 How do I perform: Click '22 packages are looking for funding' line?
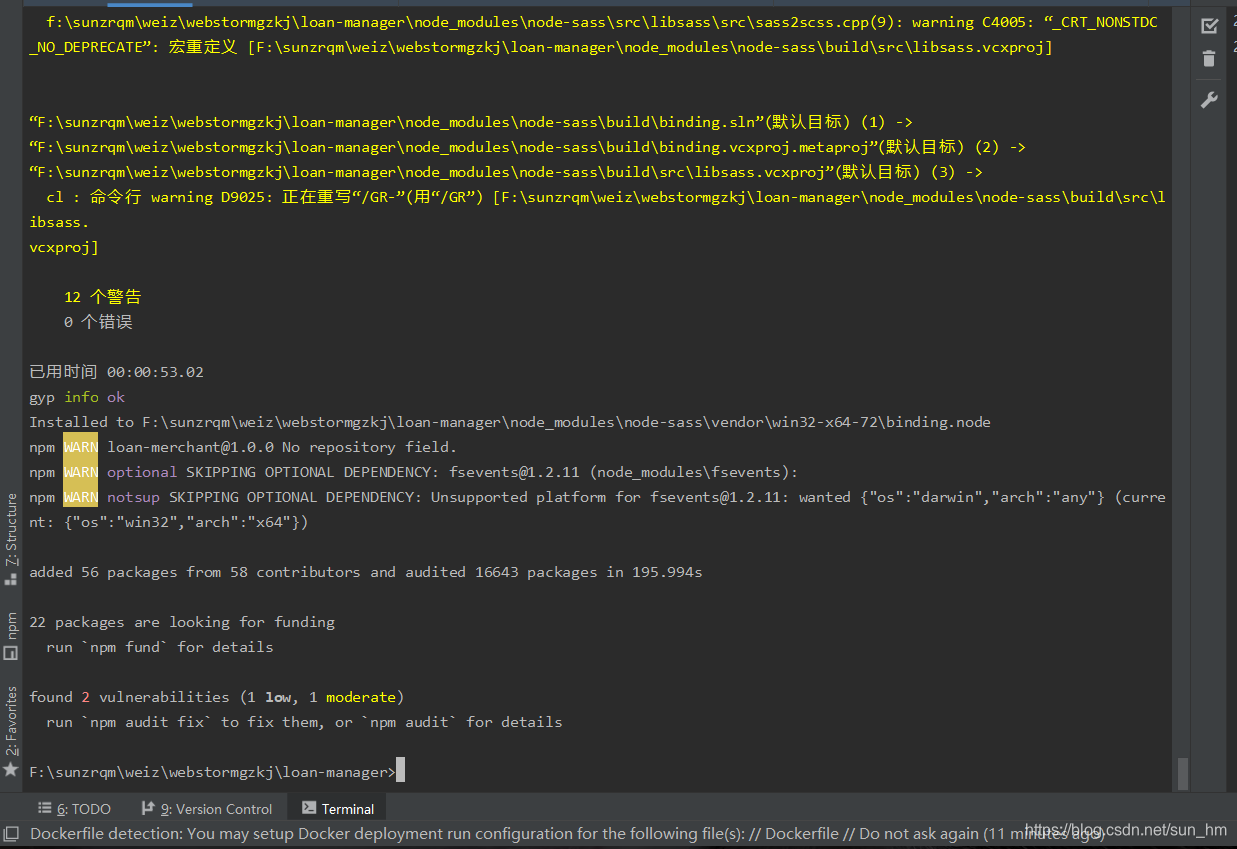(182, 622)
